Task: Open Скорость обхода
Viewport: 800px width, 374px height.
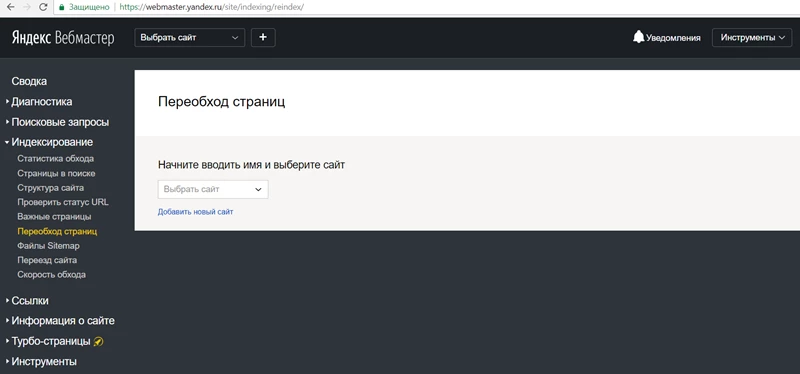Action: point(51,275)
